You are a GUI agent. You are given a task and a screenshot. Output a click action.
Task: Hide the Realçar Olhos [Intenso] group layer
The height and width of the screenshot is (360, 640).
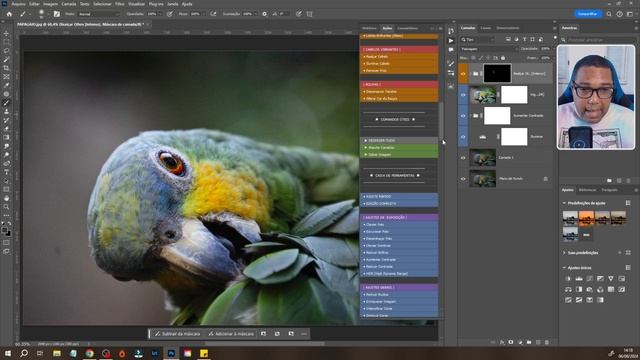coord(463,74)
